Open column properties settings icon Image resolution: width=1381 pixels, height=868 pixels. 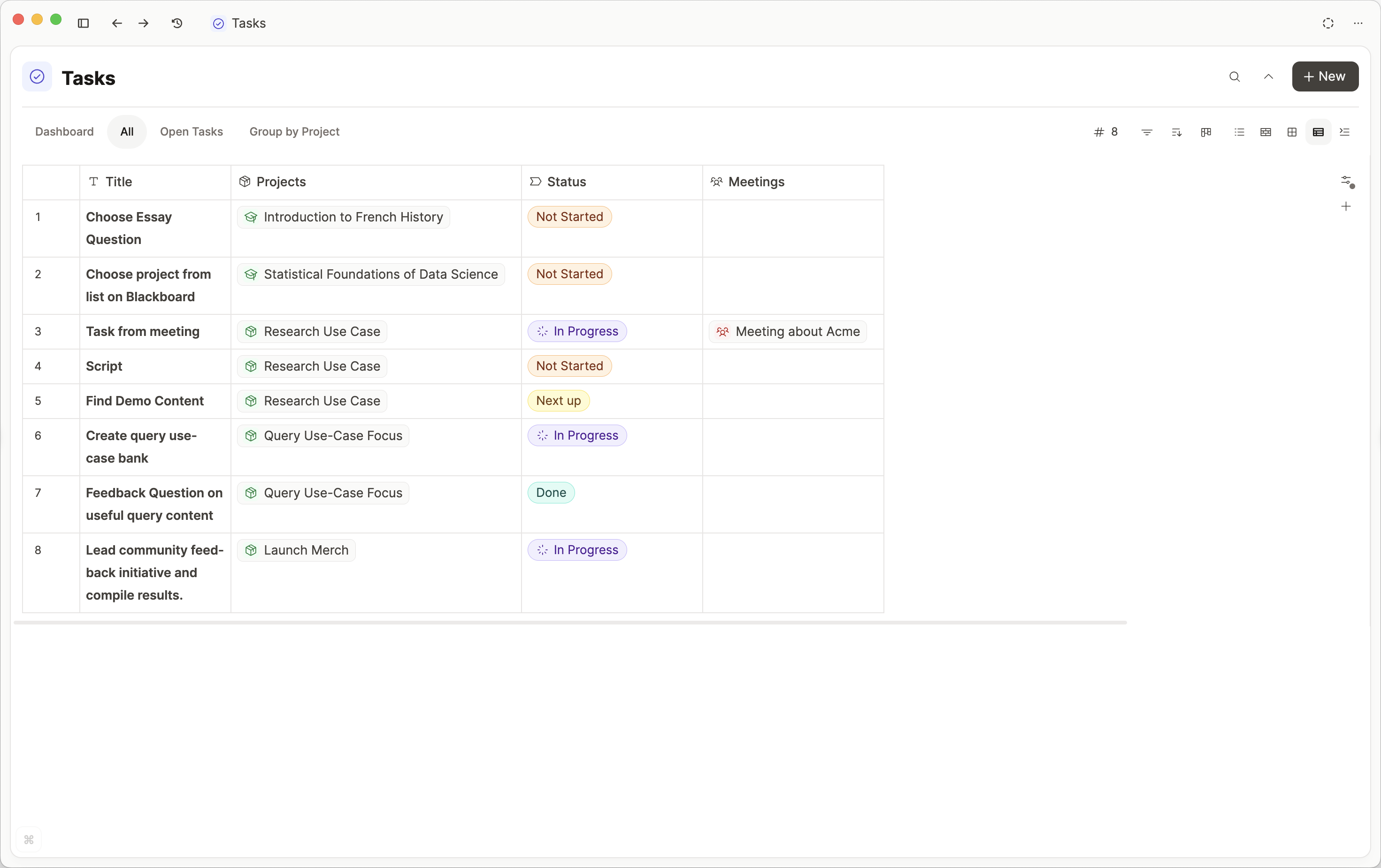tap(1347, 182)
